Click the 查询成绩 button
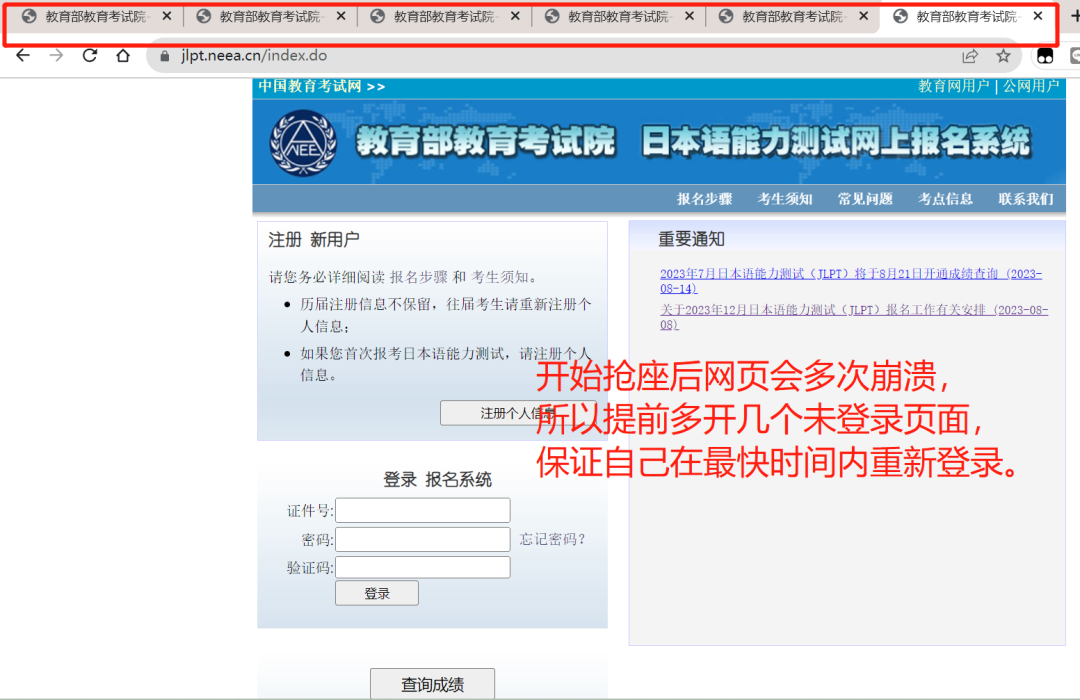The height and width of the screenshot is (700, 1080). tap(432, 685)
